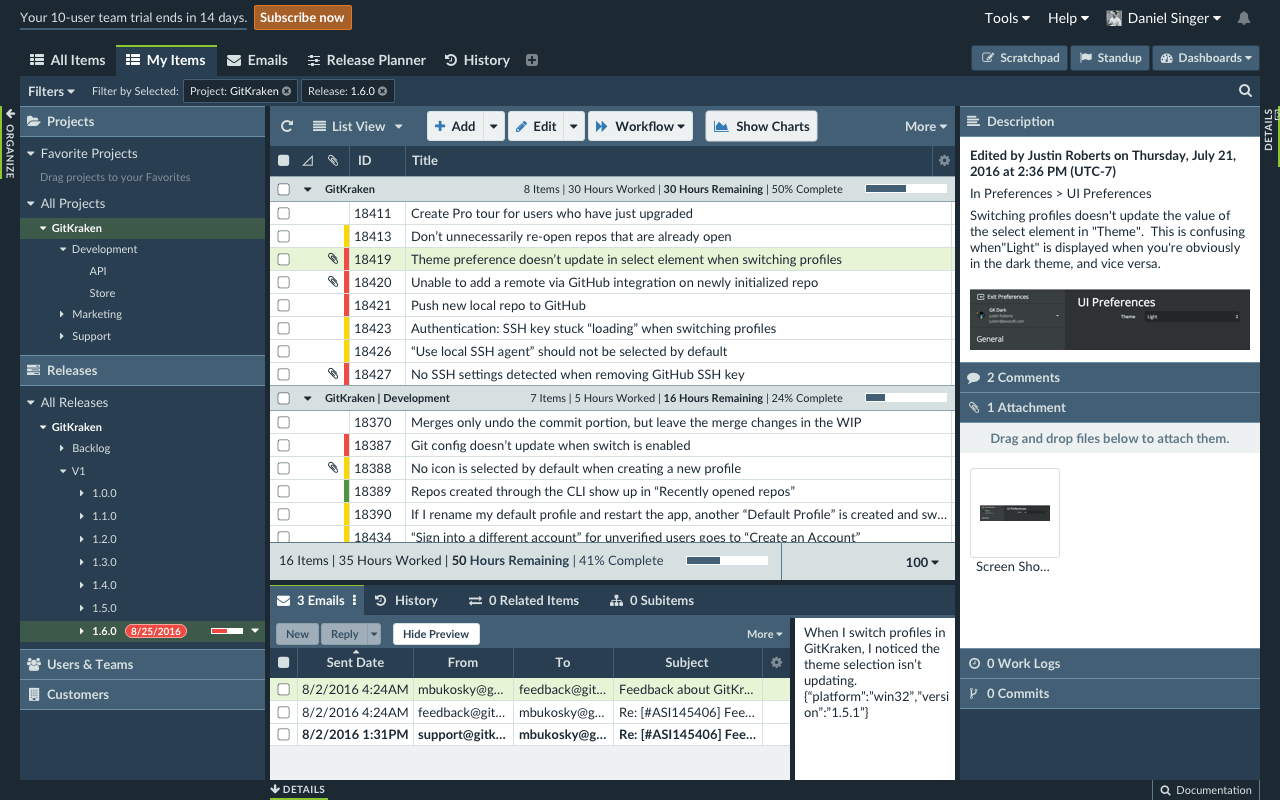Check the box for item 18411
Image resolution: width=1280 pixels, height=800 pixels.
pyautogui.click(x=284, y=213)
